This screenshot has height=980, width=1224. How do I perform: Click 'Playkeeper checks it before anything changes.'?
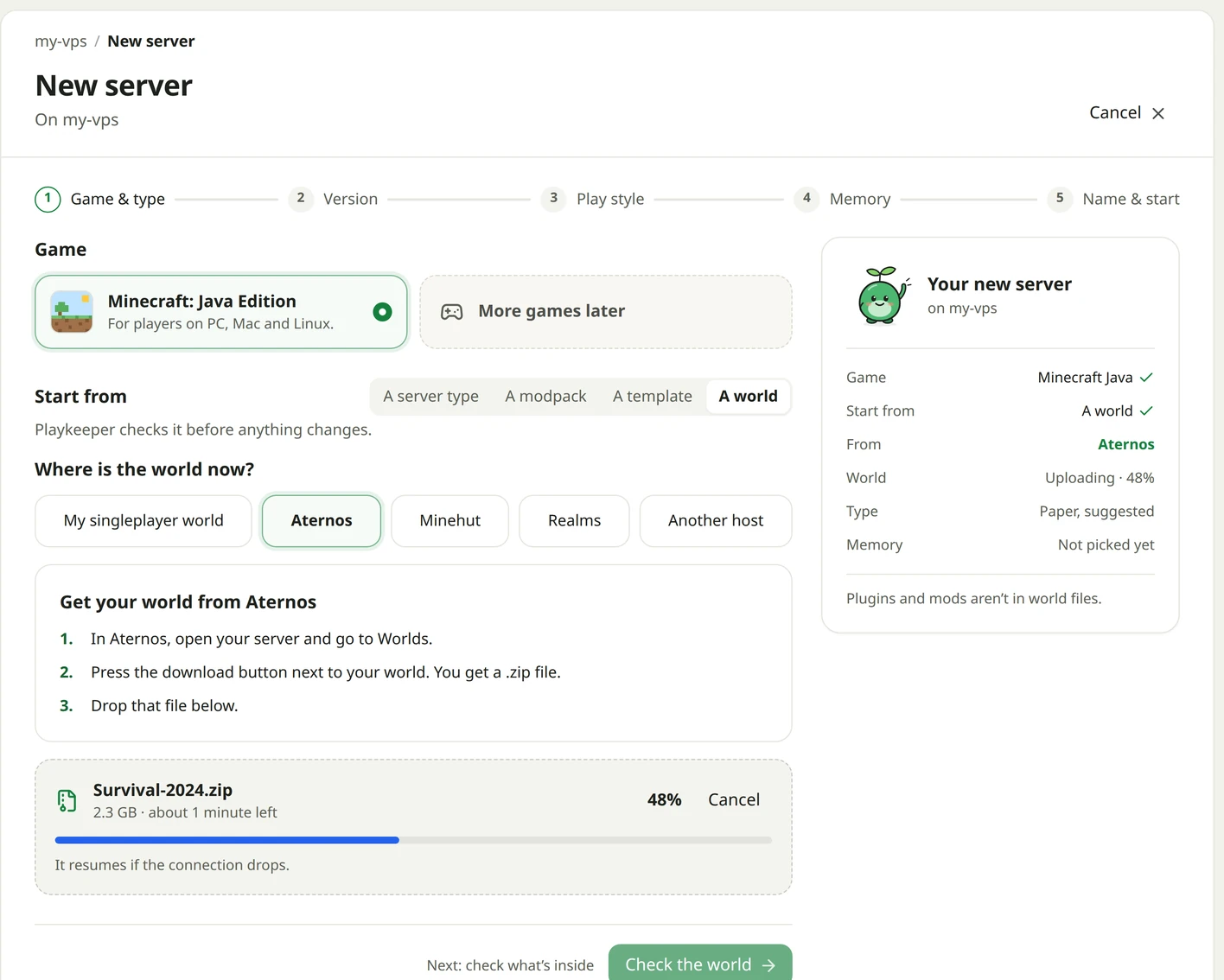[203, 430]
